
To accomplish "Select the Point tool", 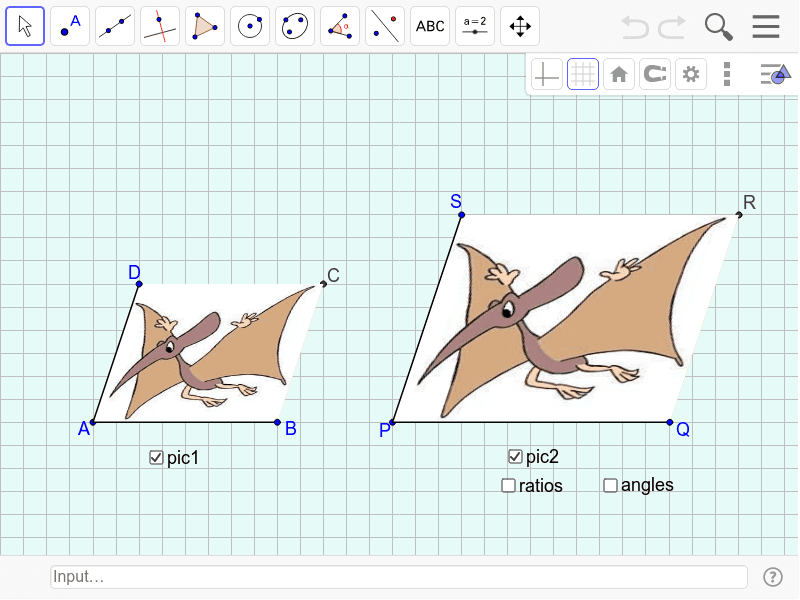I will pyautogui.click(x=70, y=26).
